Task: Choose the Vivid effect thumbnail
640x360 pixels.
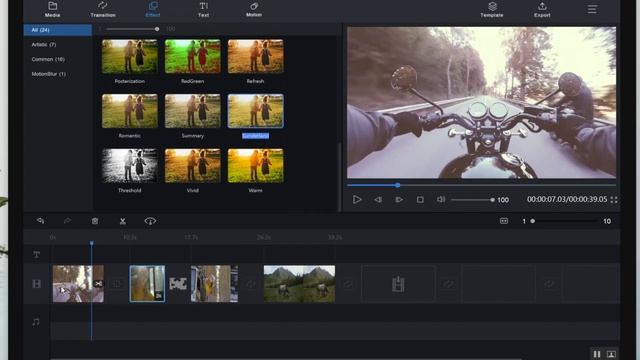Action: (193, 166)
